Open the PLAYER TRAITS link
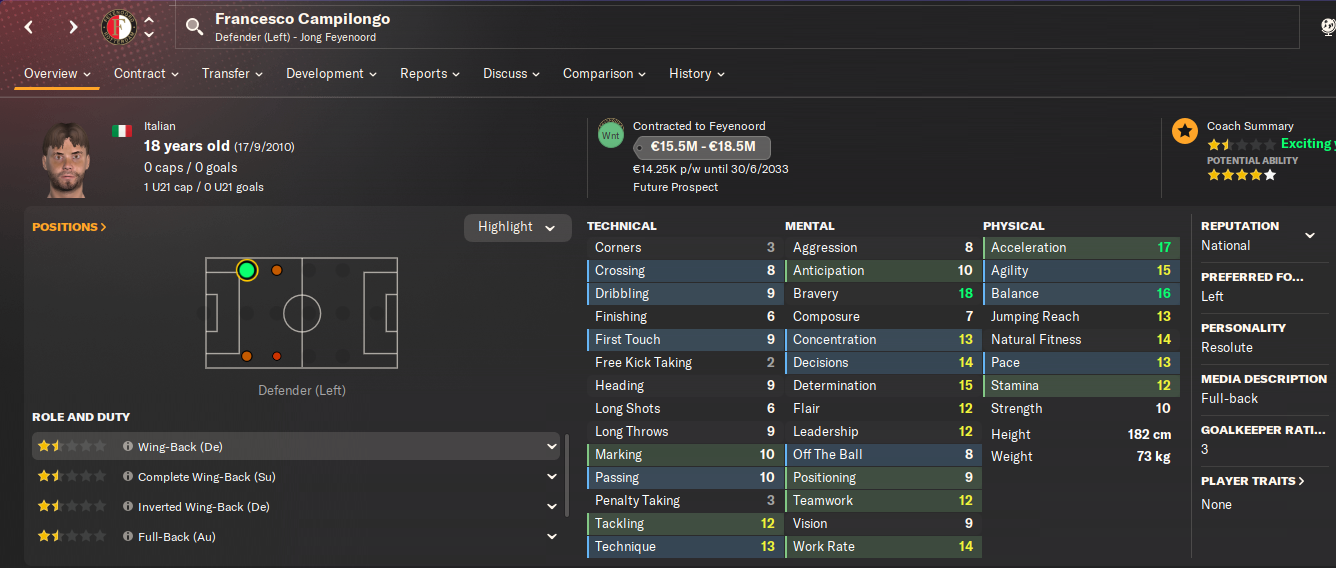The image size is (1336, 568). click(1252, 481)
